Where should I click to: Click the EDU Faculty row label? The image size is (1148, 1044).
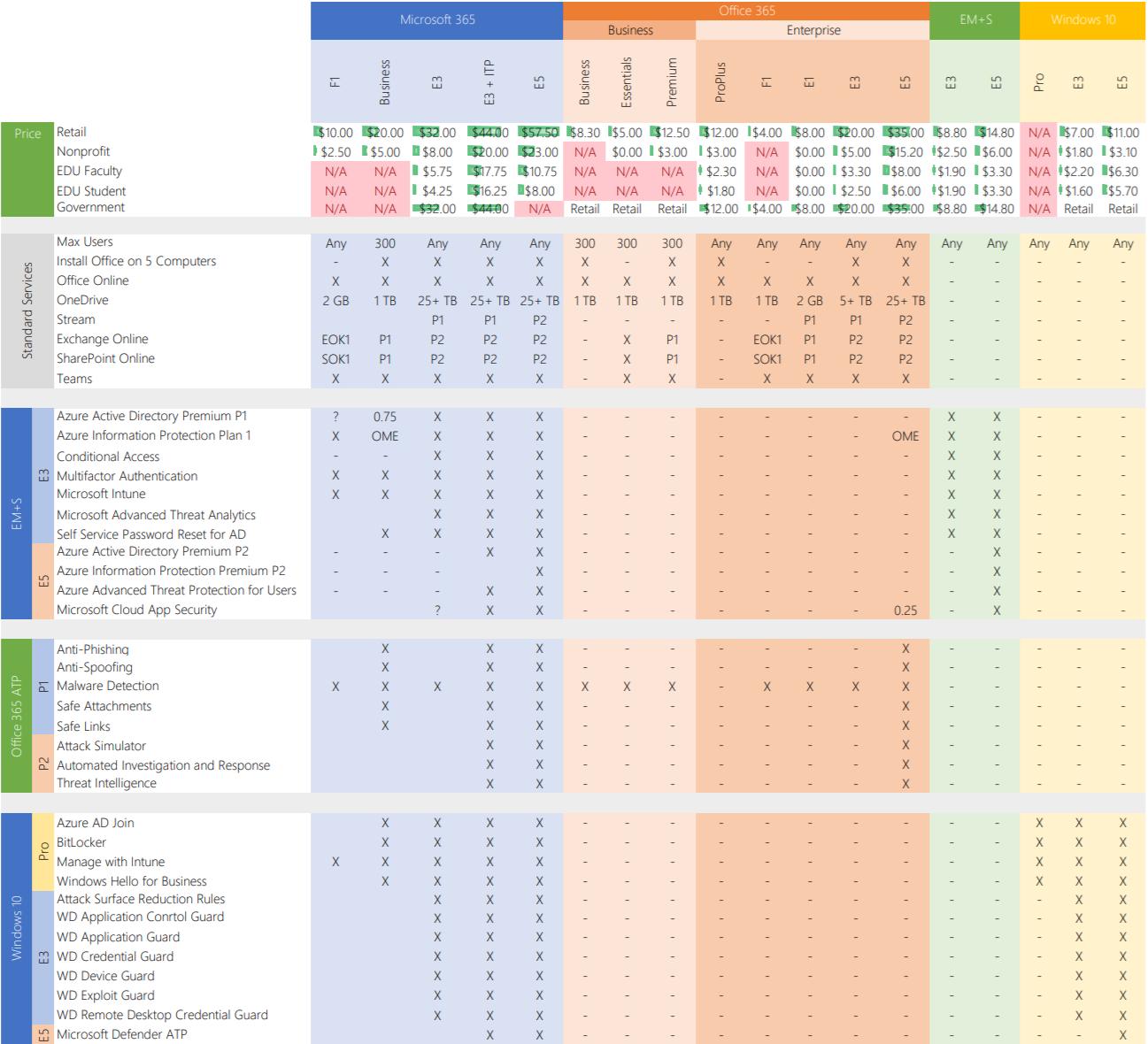point(89,171)
